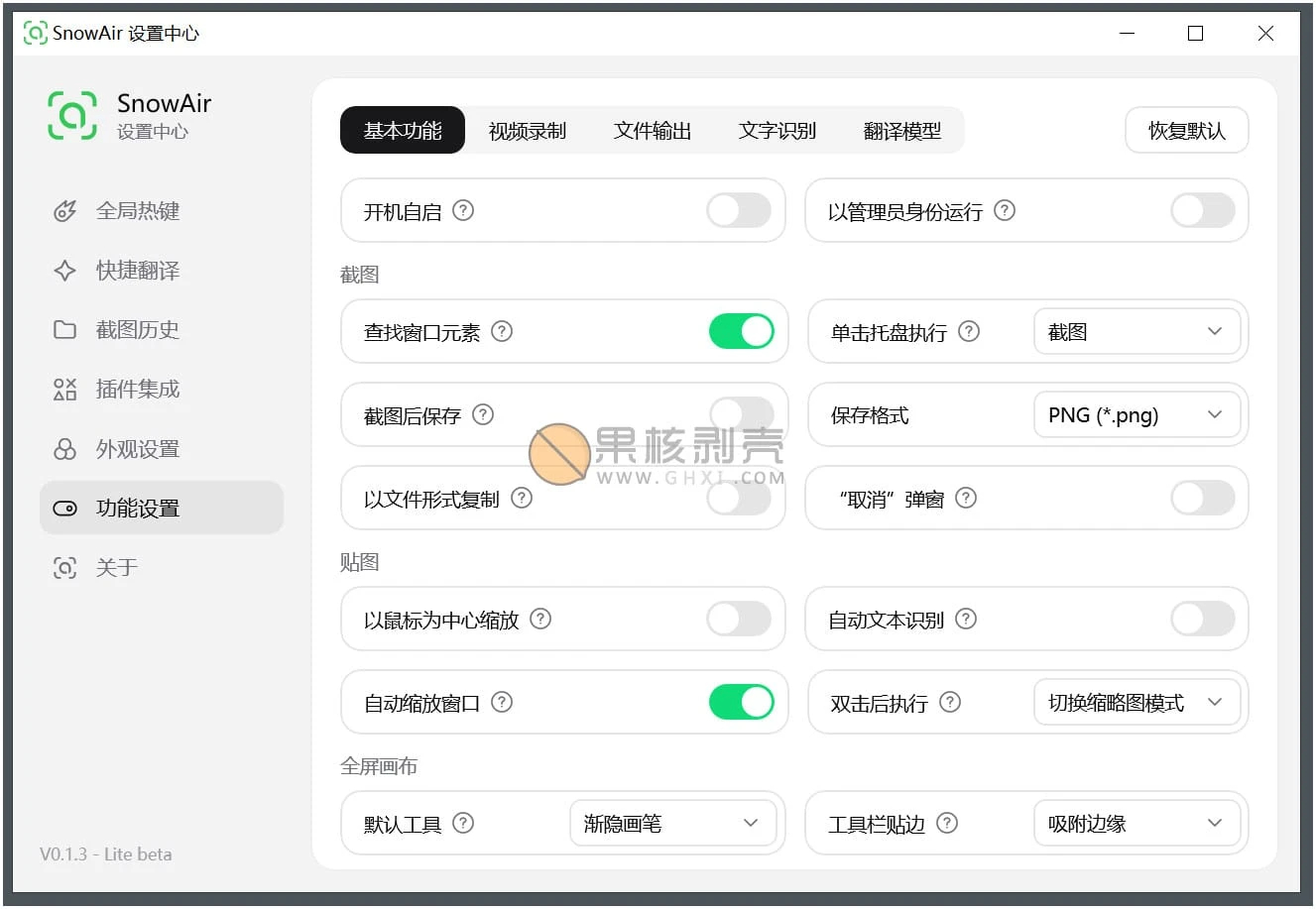The image size is (1316, 909).
Task: Click the help icon next to 以鼠标为中心缩放
Action: (540, 619)
